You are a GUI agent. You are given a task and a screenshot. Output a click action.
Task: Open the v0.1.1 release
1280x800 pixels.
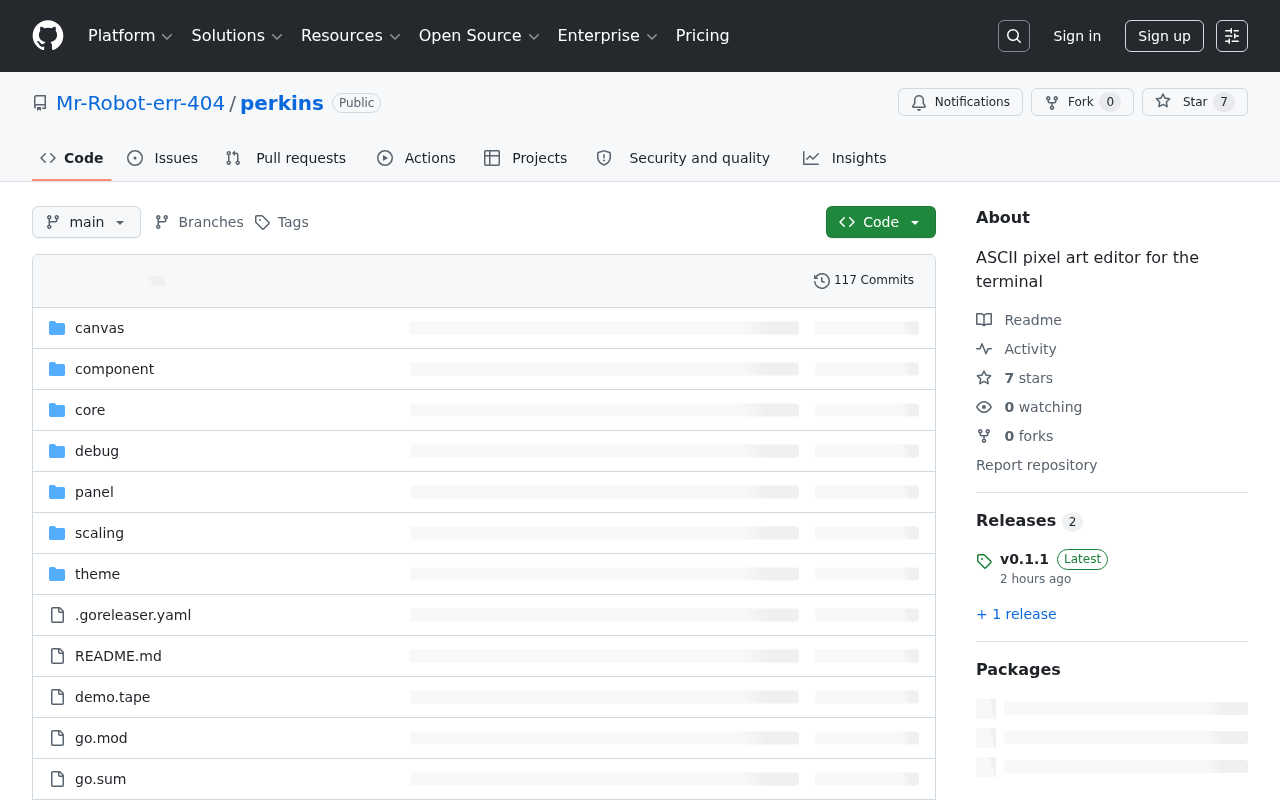(1024, 559)
